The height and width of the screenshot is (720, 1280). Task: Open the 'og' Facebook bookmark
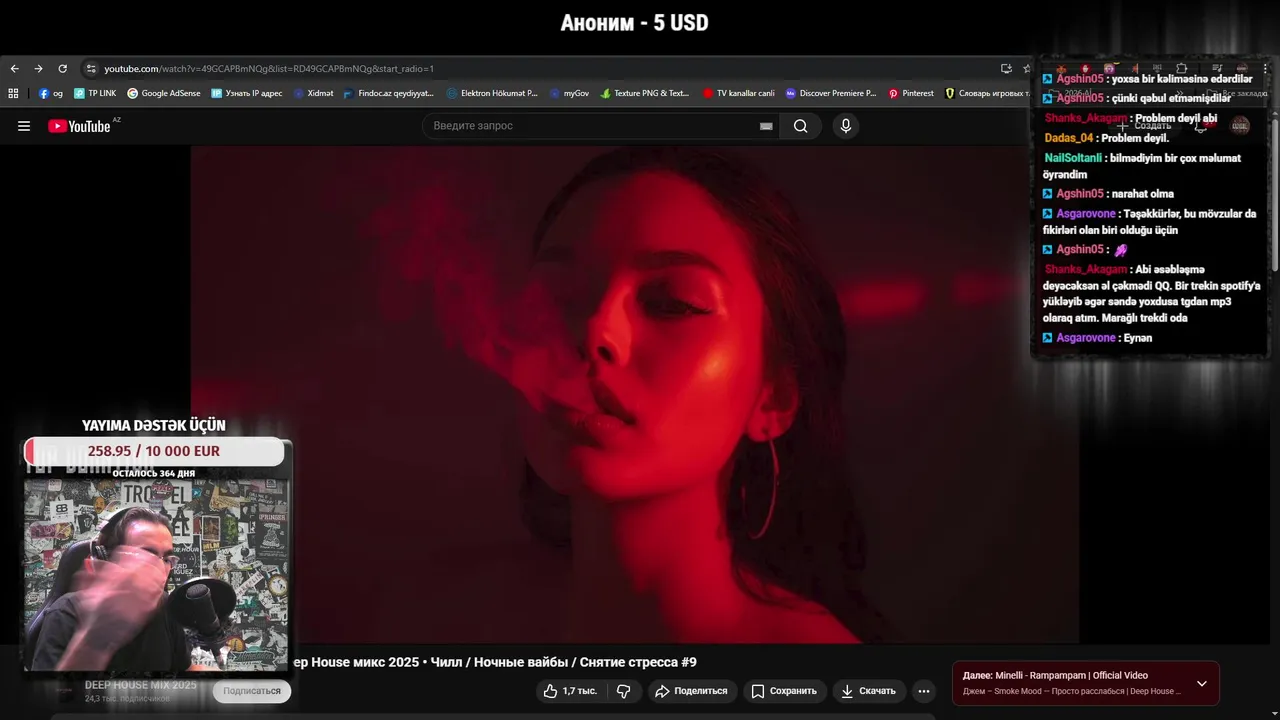click(51, 93)
